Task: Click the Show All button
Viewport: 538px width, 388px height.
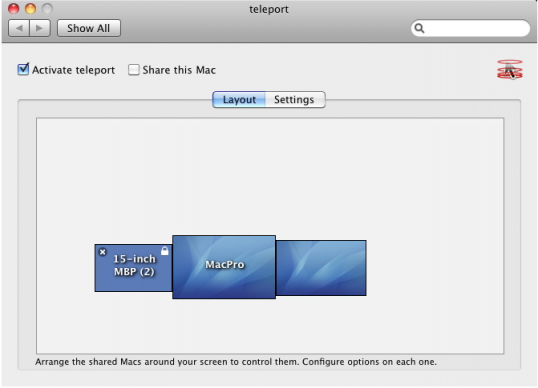Action: tap(89, 28)
